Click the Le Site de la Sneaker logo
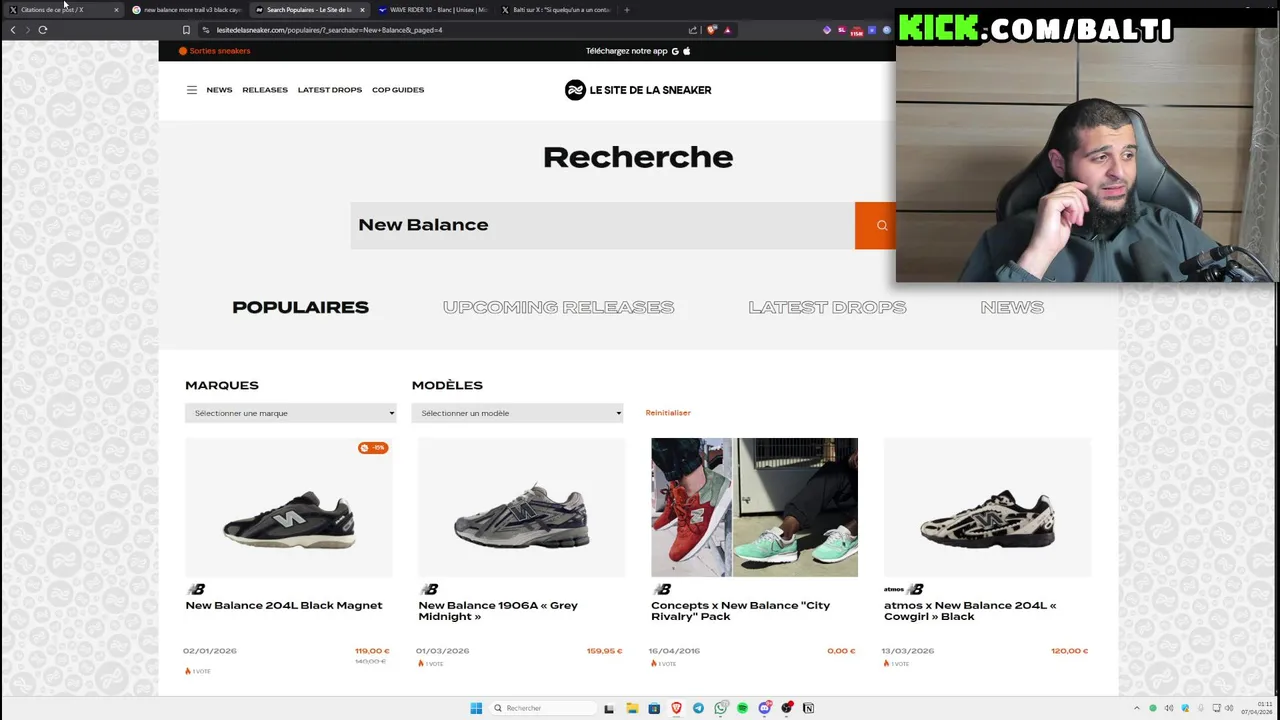1280x720 pixels. click(638, 90)
